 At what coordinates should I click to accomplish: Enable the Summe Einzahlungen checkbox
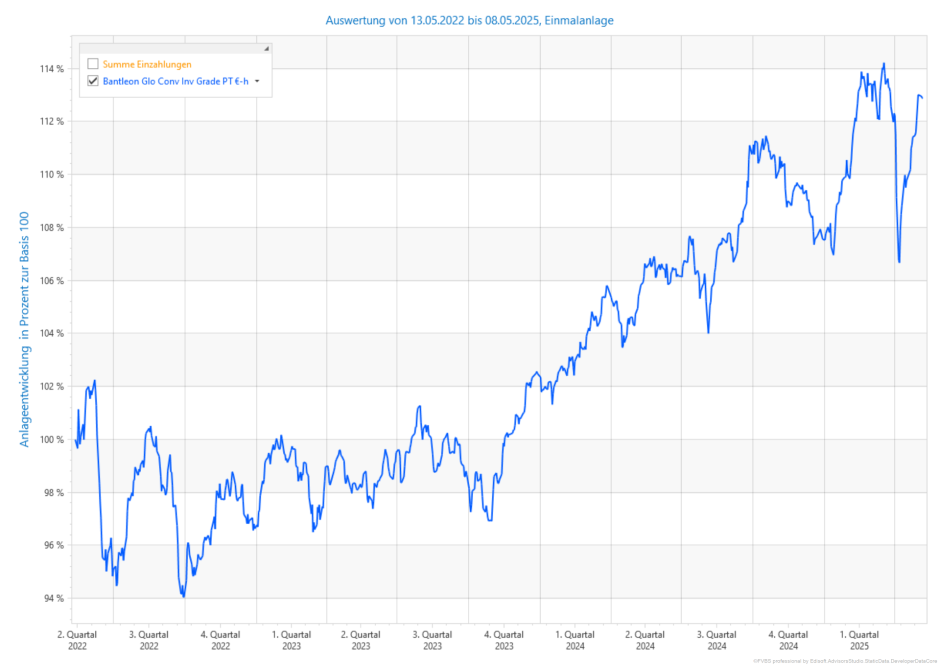(x=93, y=64)
